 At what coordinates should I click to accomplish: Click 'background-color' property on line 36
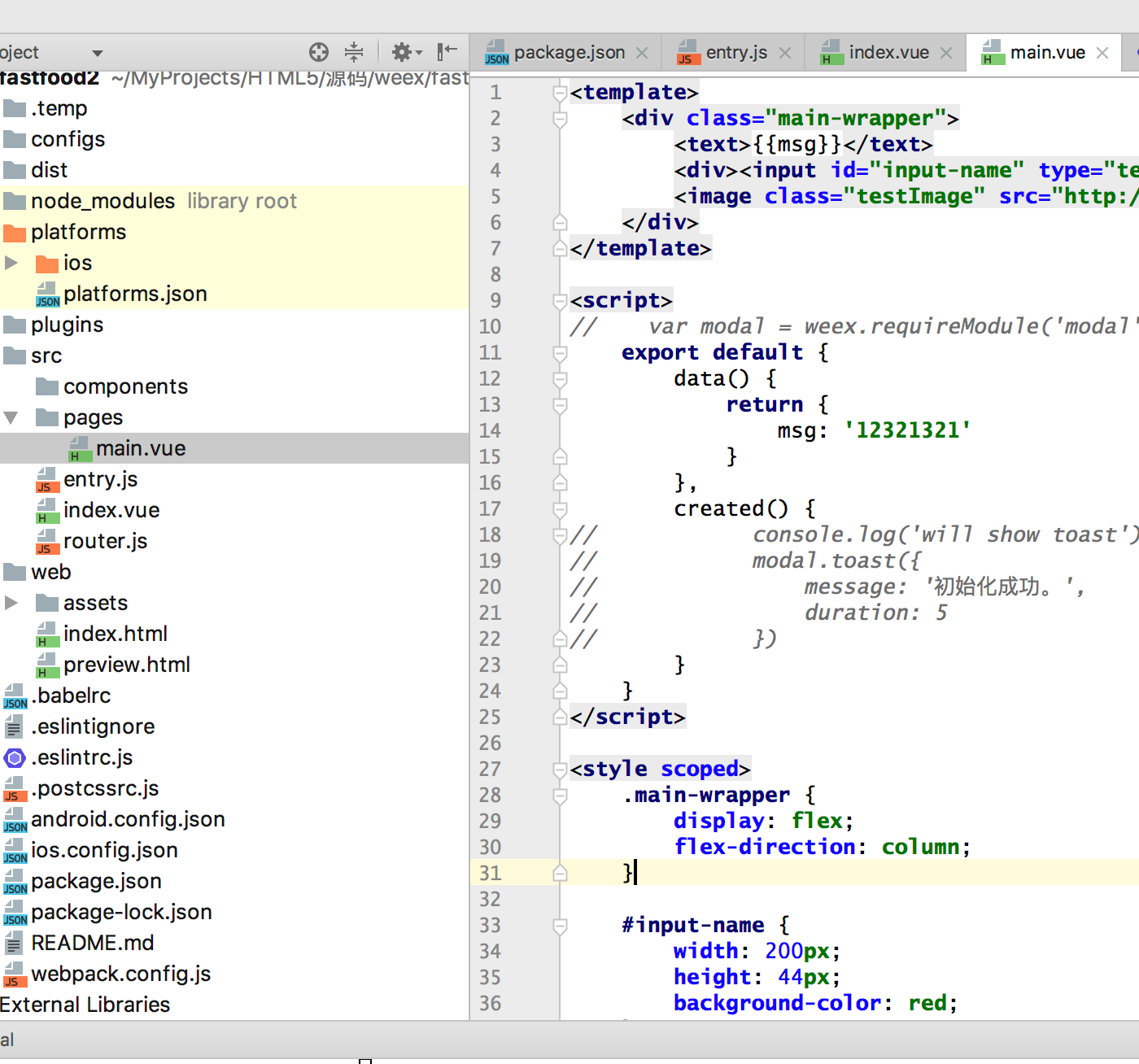(778, 1003)
